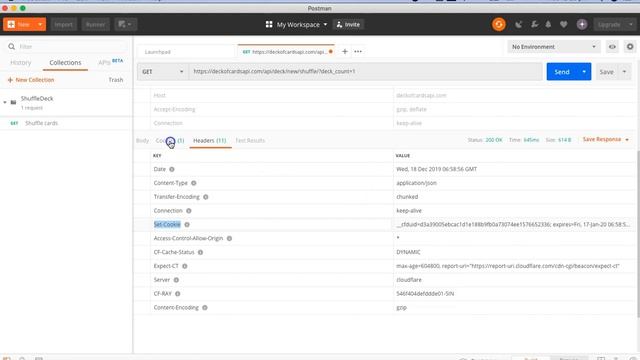Screen dimensions: 640x360
Task: Open the Save Response dropdown
Action: 605,140
